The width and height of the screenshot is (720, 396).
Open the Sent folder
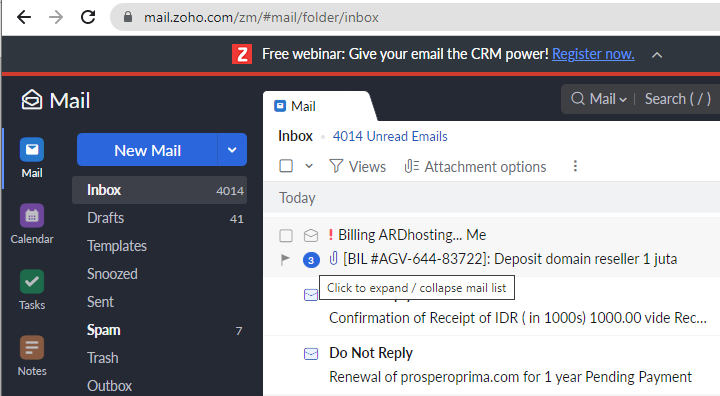[x=159, y=302]
